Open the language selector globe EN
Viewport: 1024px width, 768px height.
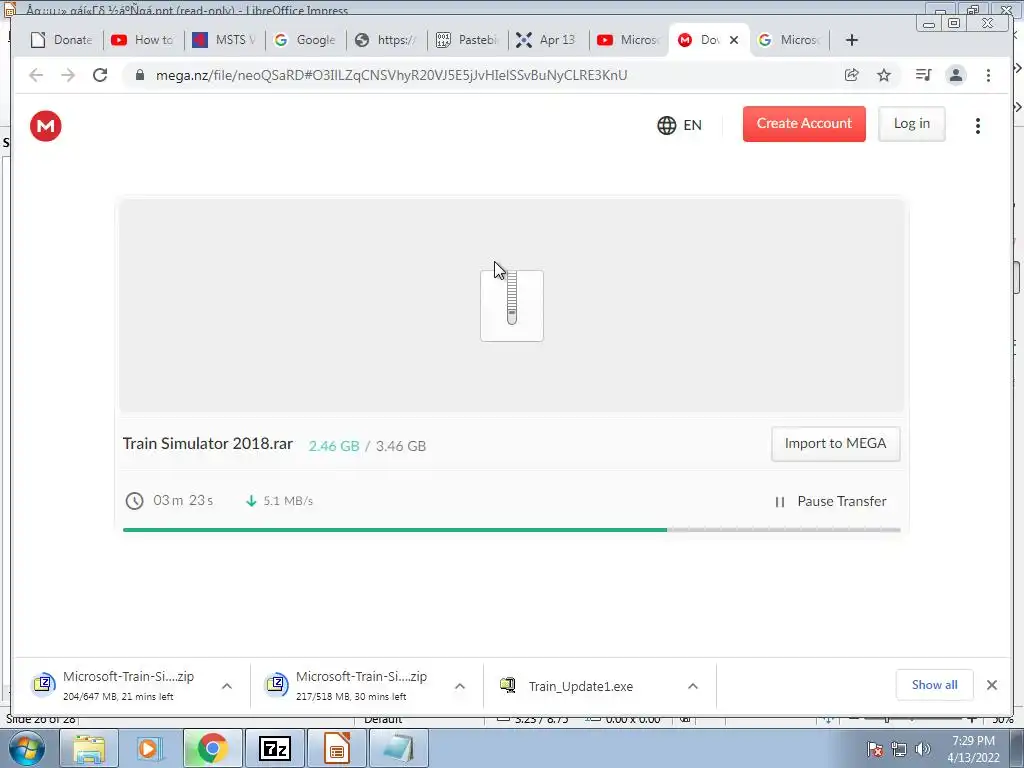[679, 125]
